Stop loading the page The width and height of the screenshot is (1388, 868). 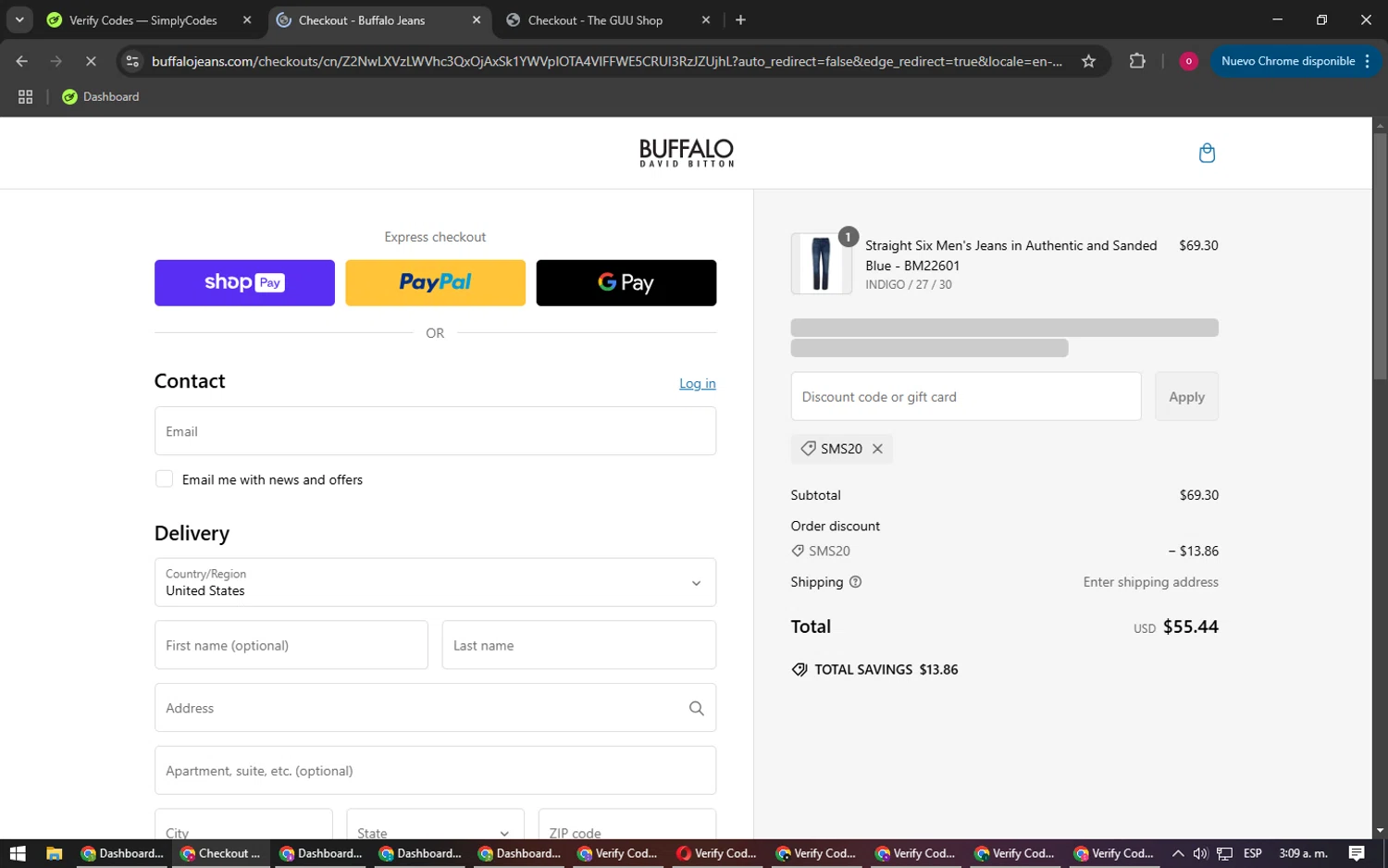91,61
